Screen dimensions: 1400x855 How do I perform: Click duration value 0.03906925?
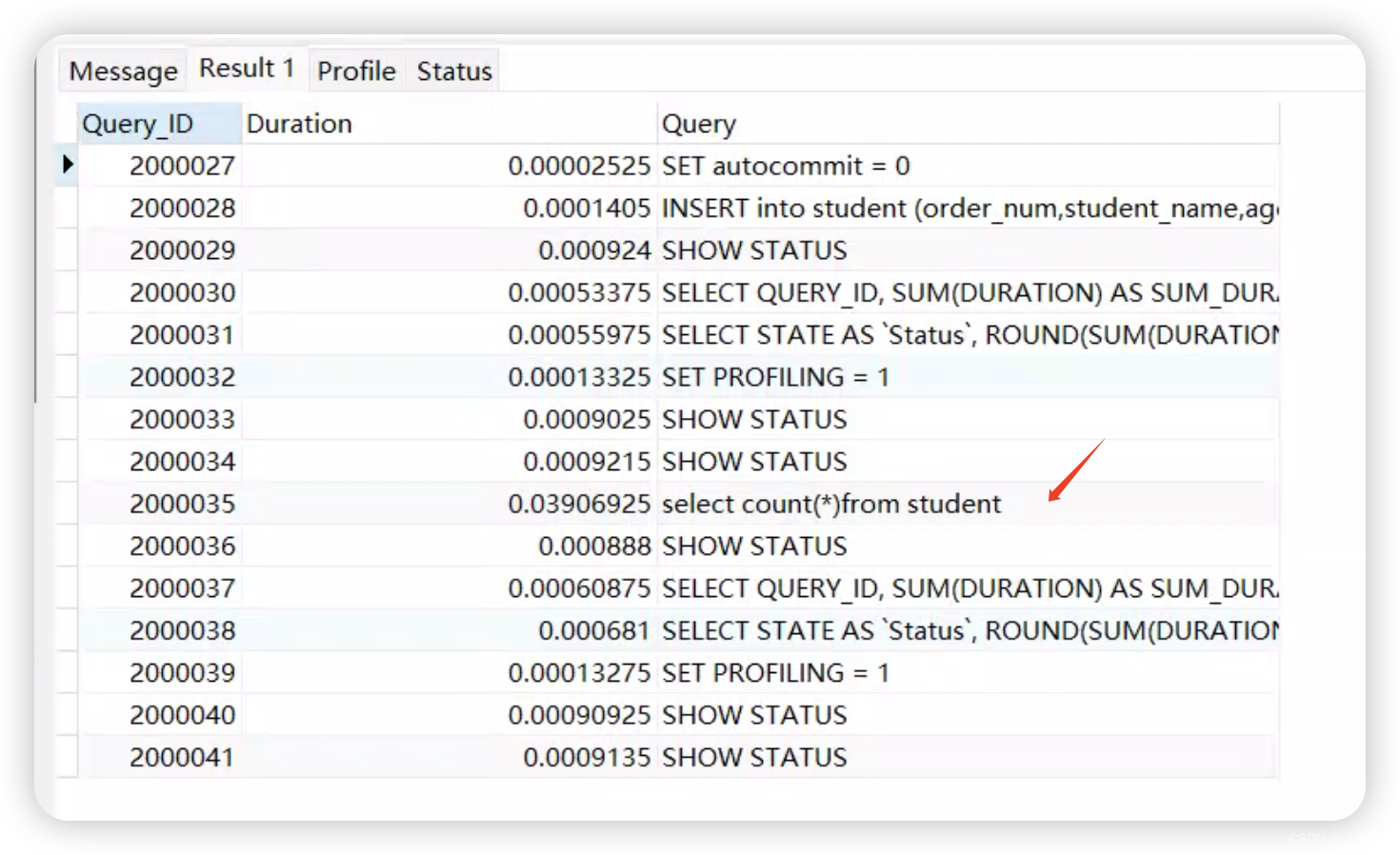tap(578, 504)
